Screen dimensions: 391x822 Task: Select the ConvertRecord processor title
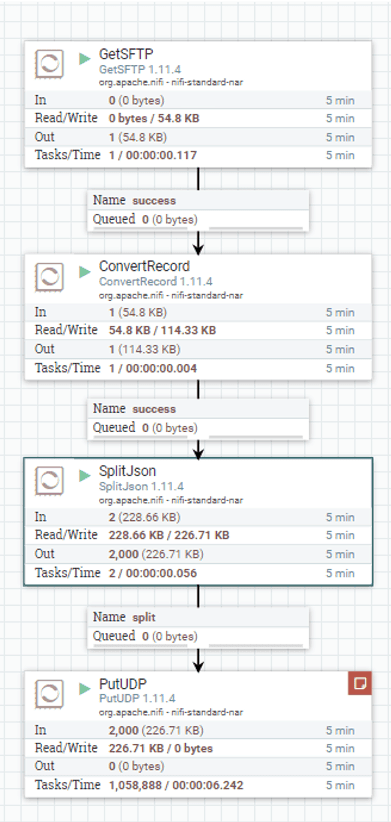pos(145,267)
